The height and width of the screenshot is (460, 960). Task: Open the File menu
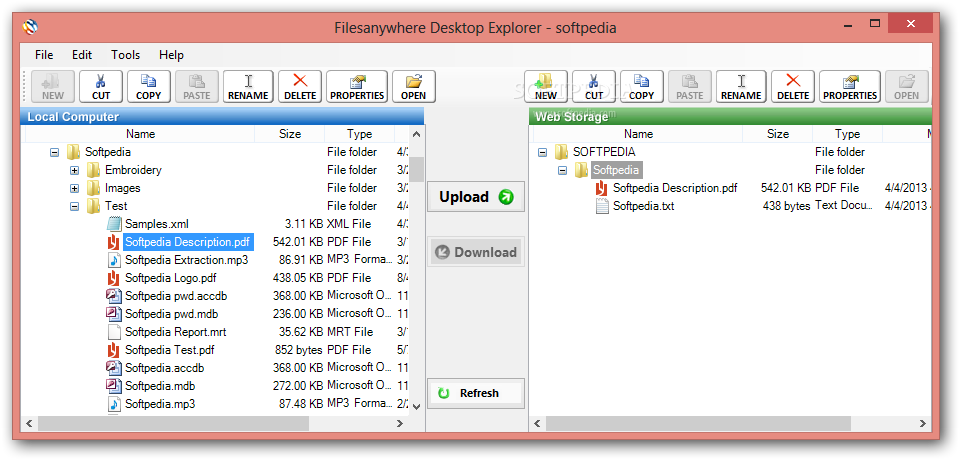(44, 55)
